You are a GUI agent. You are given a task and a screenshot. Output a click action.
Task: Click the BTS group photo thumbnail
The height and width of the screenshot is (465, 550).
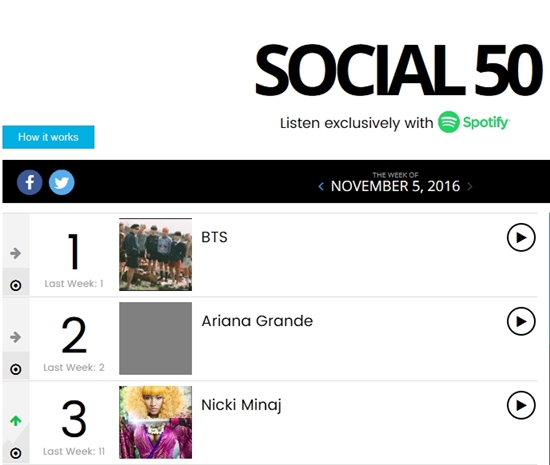click(155, 254)
